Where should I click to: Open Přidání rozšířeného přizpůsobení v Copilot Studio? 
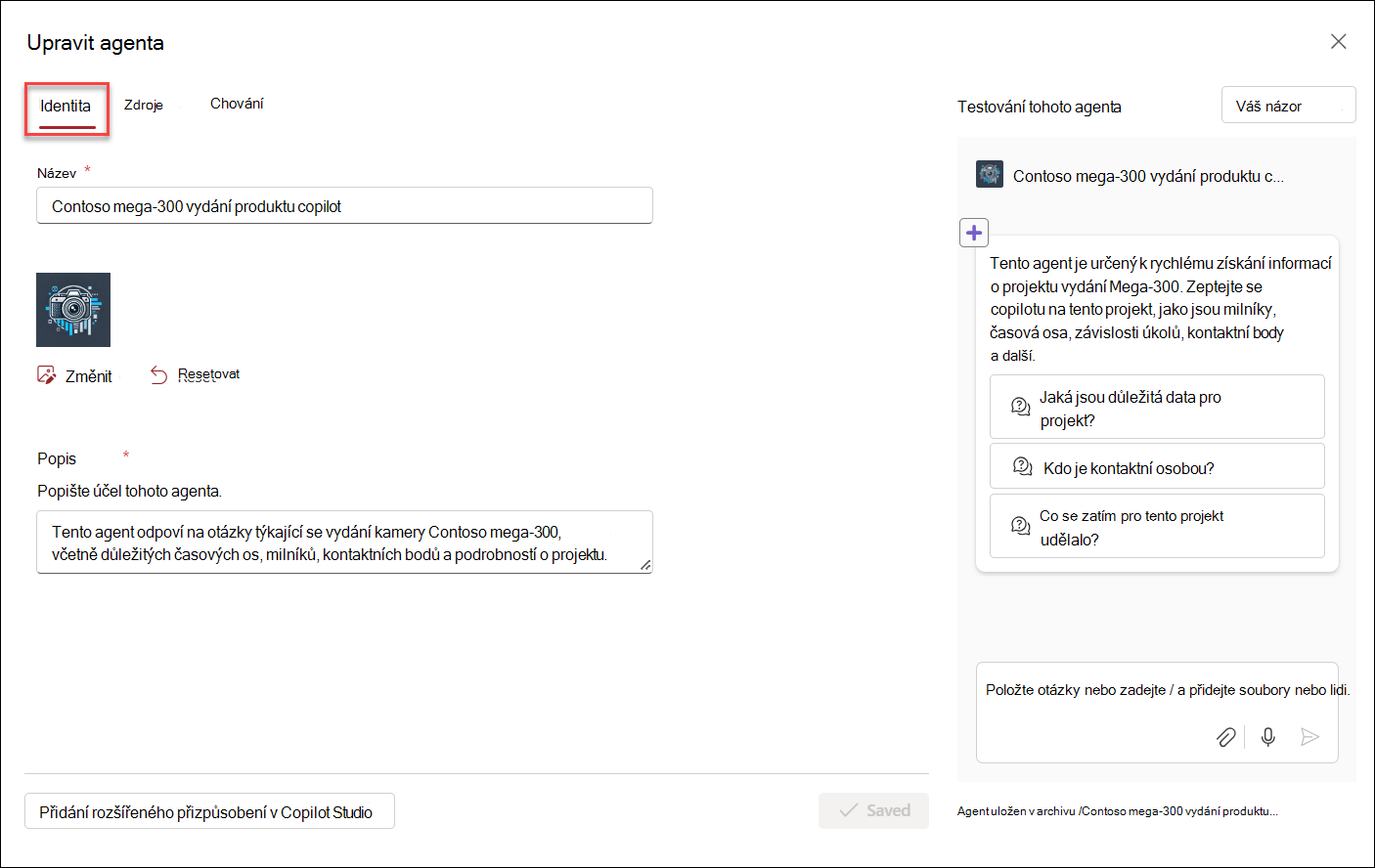coord(209,811)
